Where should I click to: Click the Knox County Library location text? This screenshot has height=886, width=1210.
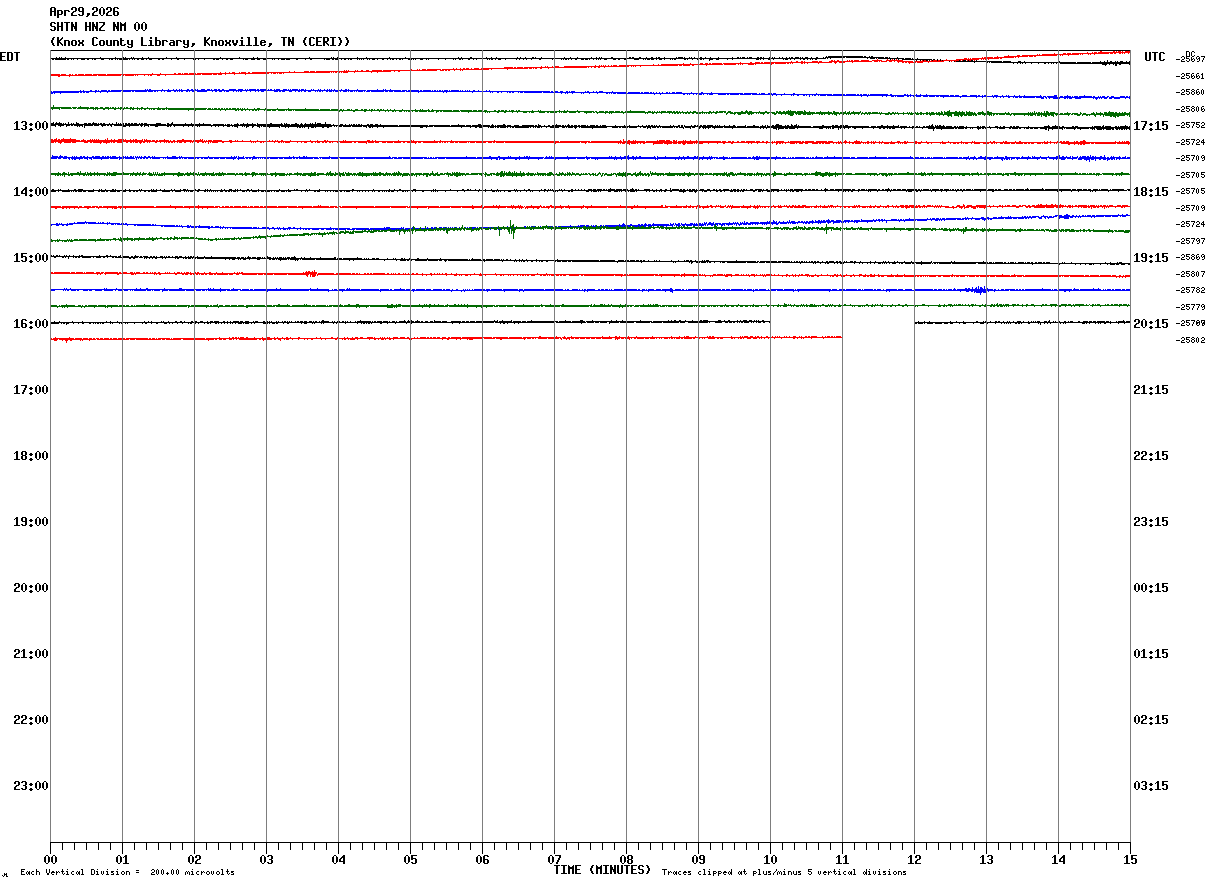click(200, 42)
